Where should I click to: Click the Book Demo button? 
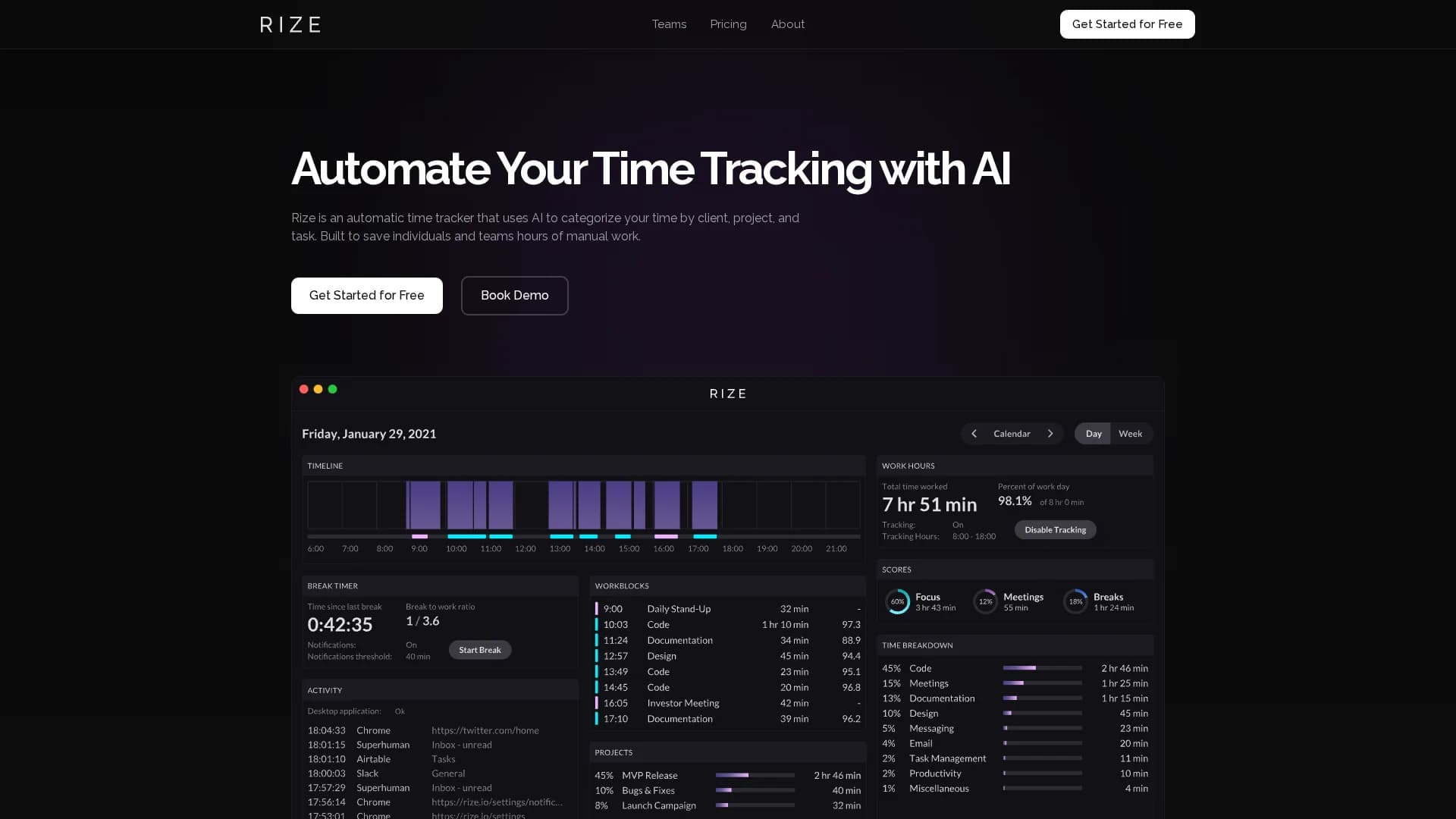click(x=514, y=296)
